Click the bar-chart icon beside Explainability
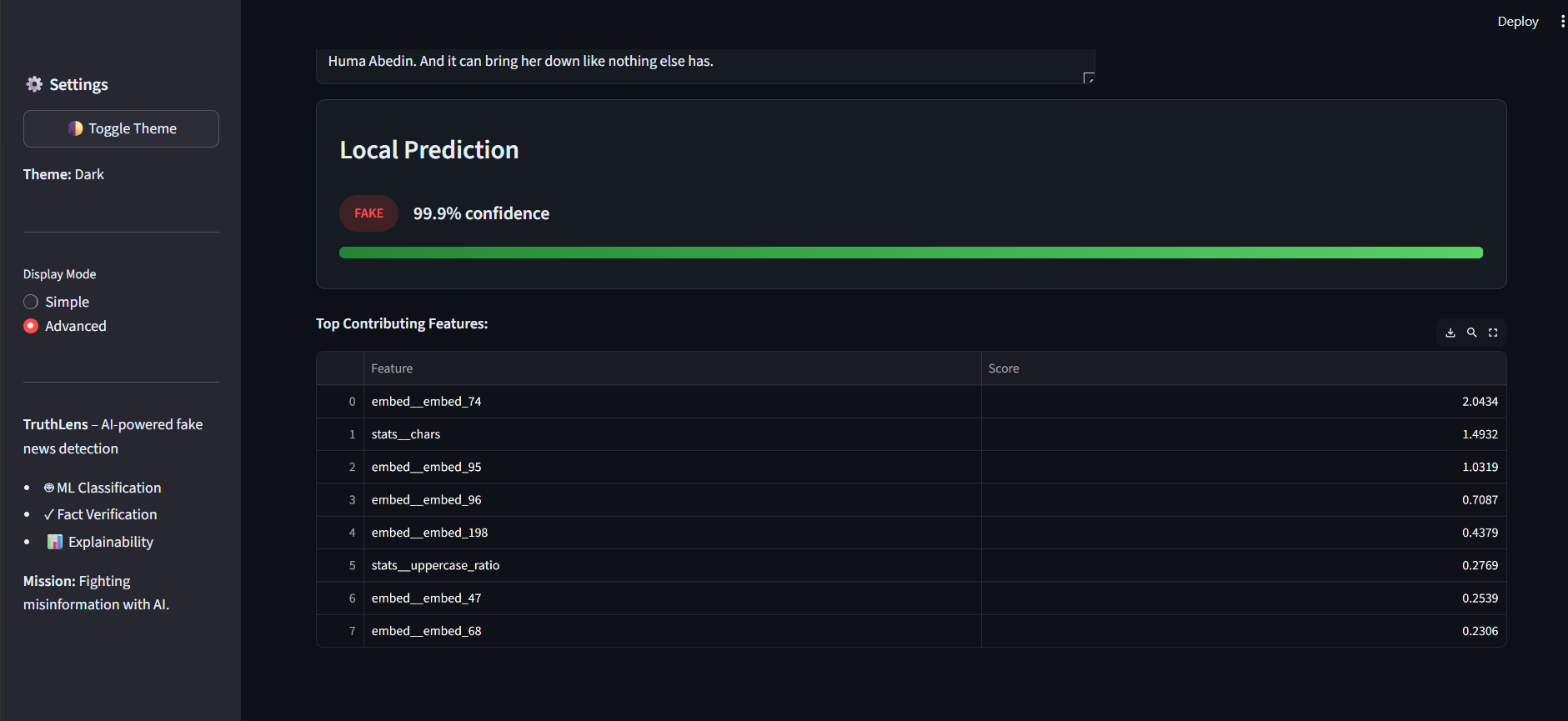Image resolution: width=1568 pixels, height=721 pixels. 54,541
